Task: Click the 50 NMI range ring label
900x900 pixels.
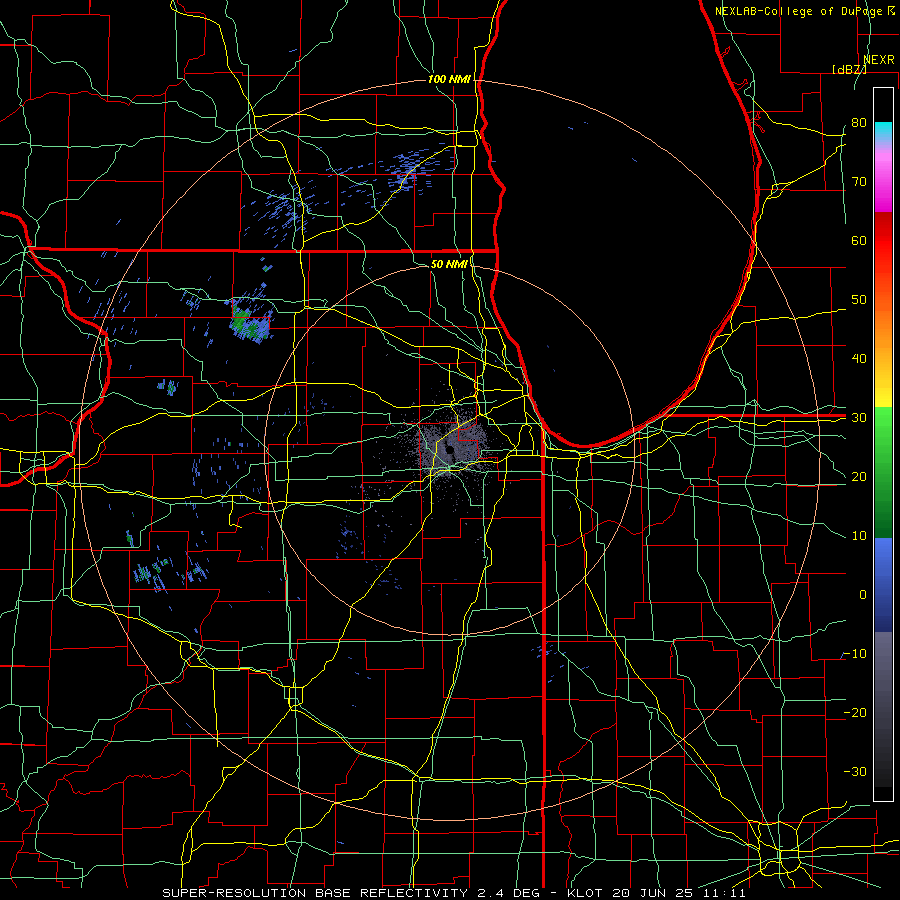Action: pos(449,264)
